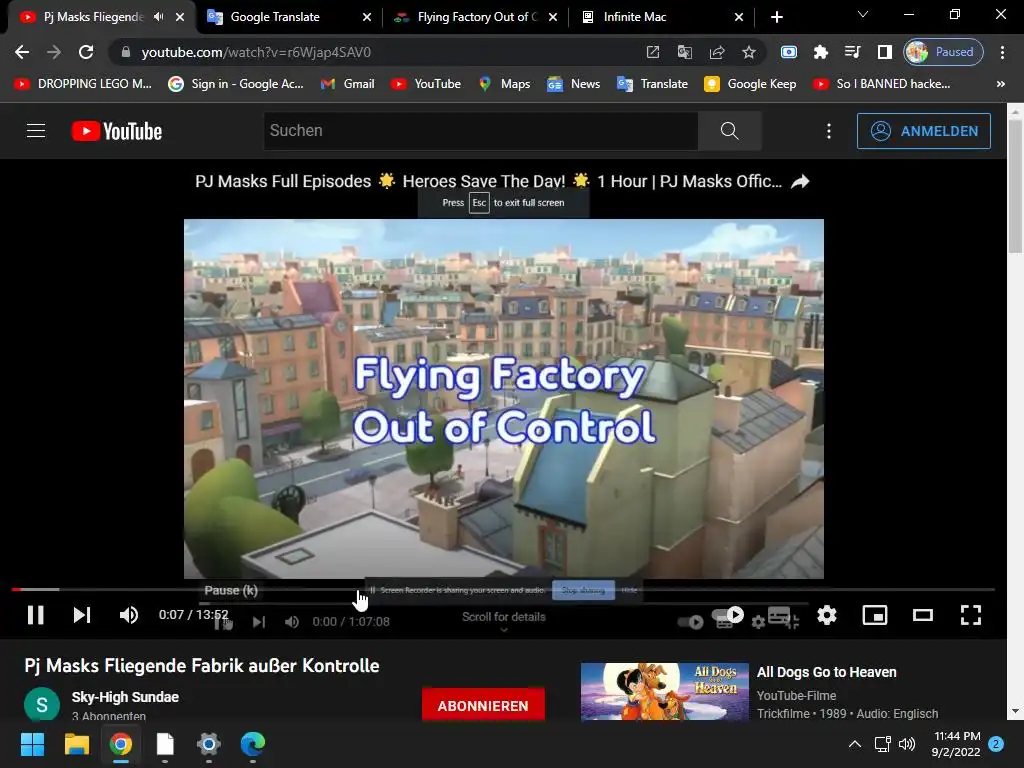
Task: Share the video using the arrow icon
Action: pyautogui.click(x=800, y=182)
